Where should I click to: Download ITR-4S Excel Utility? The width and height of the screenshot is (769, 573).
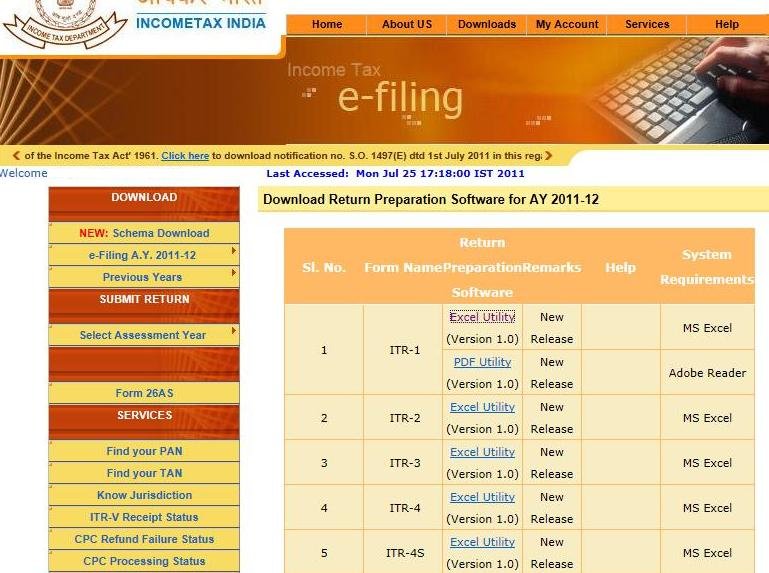point(482,542)
